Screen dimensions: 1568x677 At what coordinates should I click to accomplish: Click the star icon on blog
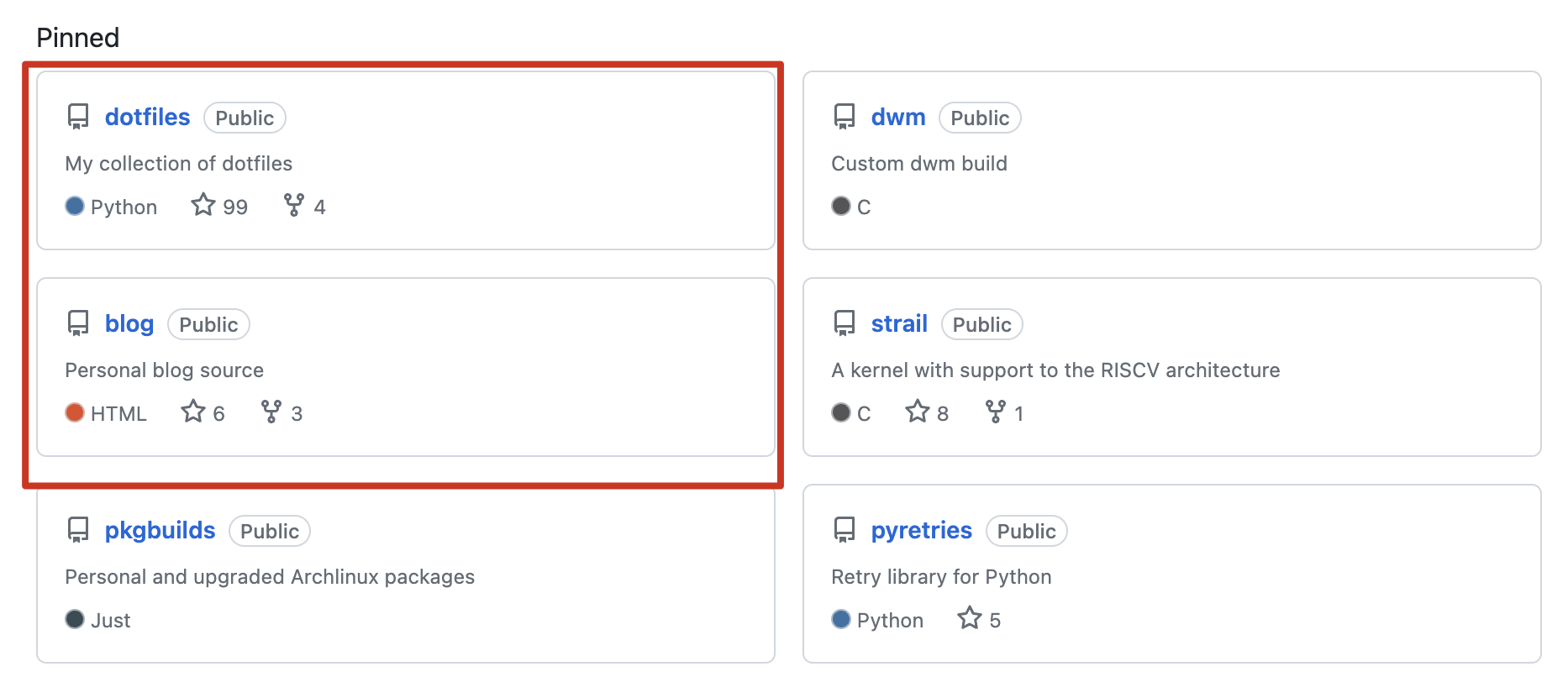pos(193,412)
